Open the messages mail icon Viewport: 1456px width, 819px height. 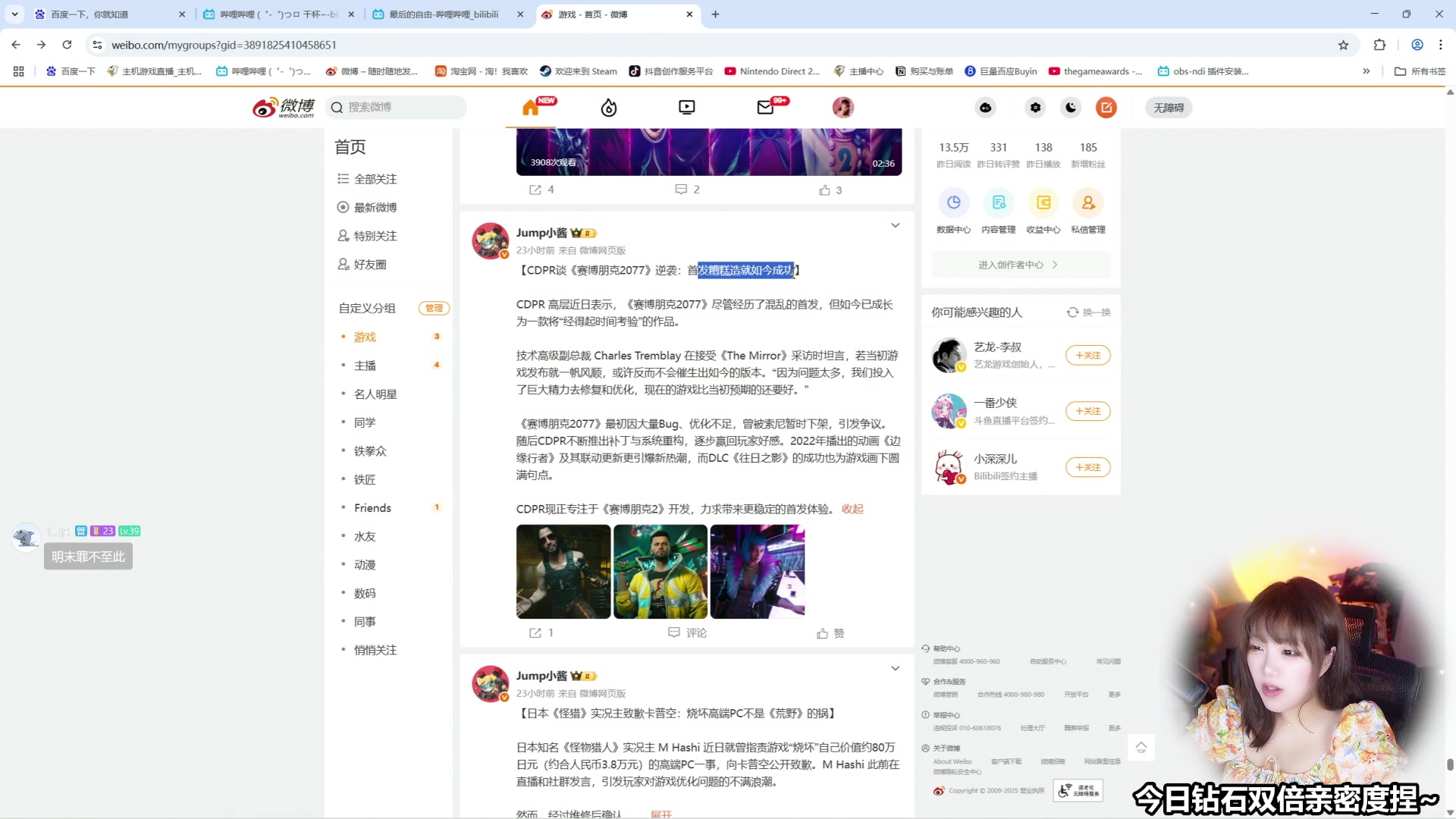tap(766, 108)
